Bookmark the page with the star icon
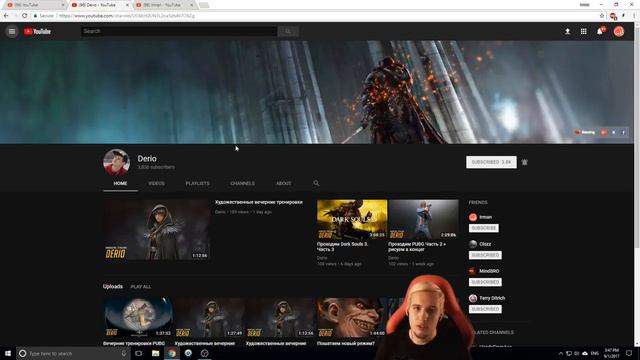Image resolution: width=640 pixels, height=360 pixels. 602,16
